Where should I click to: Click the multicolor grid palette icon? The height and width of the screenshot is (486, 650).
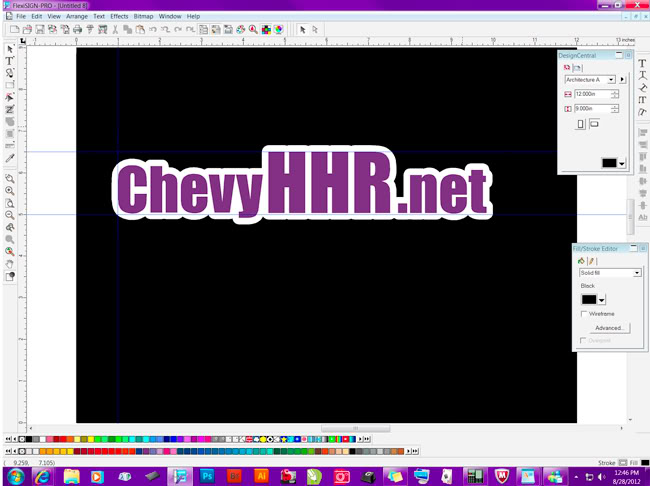tap(266, 29)
